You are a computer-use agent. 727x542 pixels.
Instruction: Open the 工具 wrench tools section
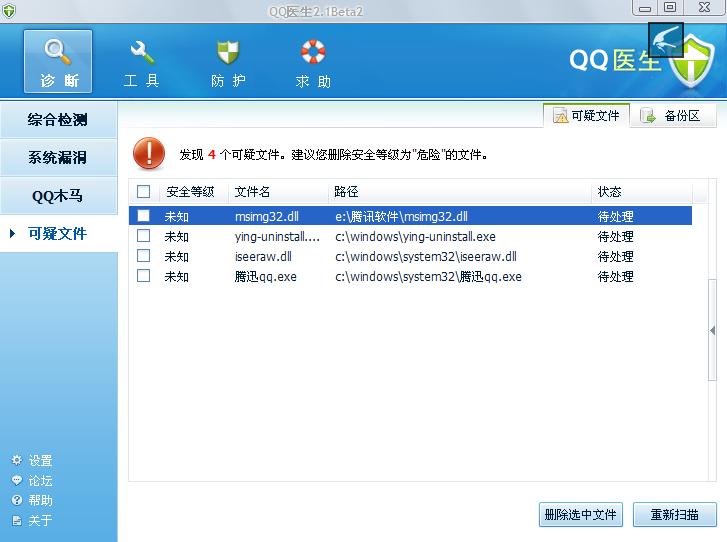click(x=142, y=64)
